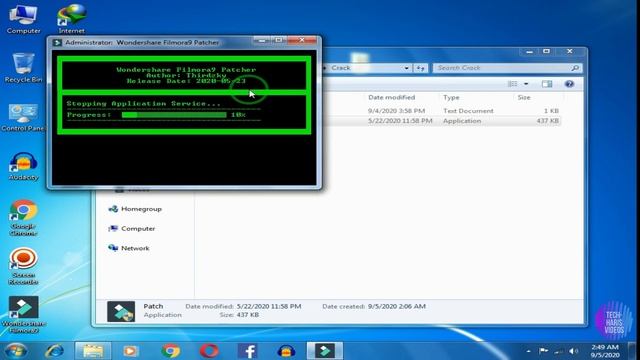
Task: Sort files by the Size column header
Action: 524,97
